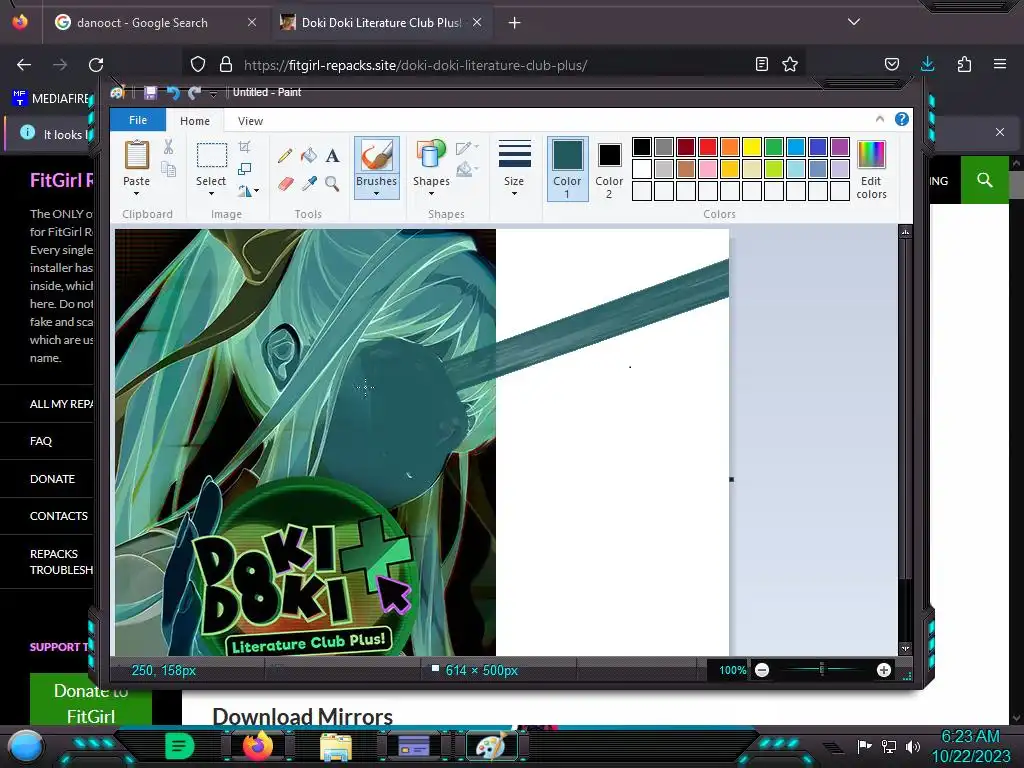1024x768 pixels.
Task: Switch to the Home ribbon tab
Action: (x=195, y=121)
